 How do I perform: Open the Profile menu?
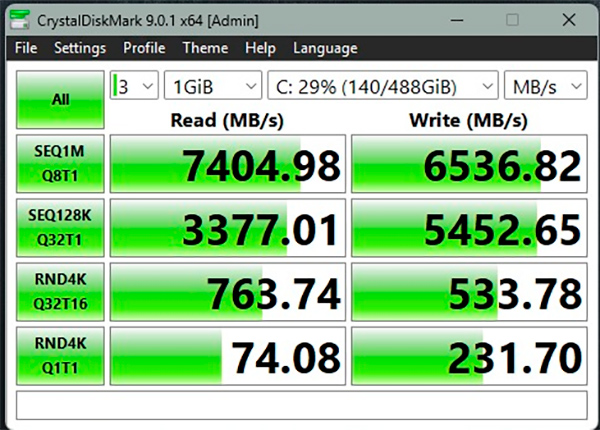pos(144,48)
